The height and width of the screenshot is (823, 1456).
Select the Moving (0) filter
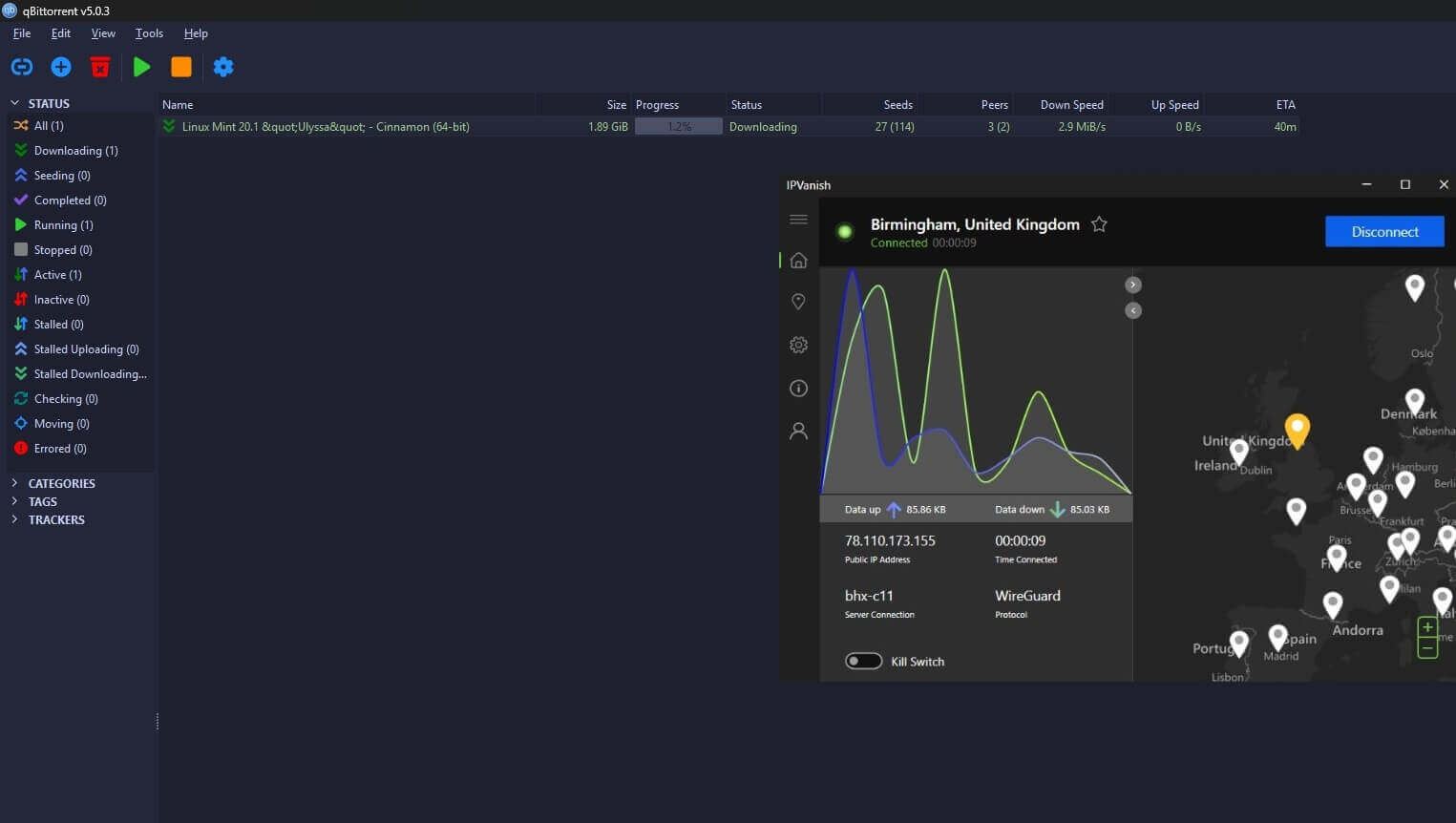[x=81, y=424]
